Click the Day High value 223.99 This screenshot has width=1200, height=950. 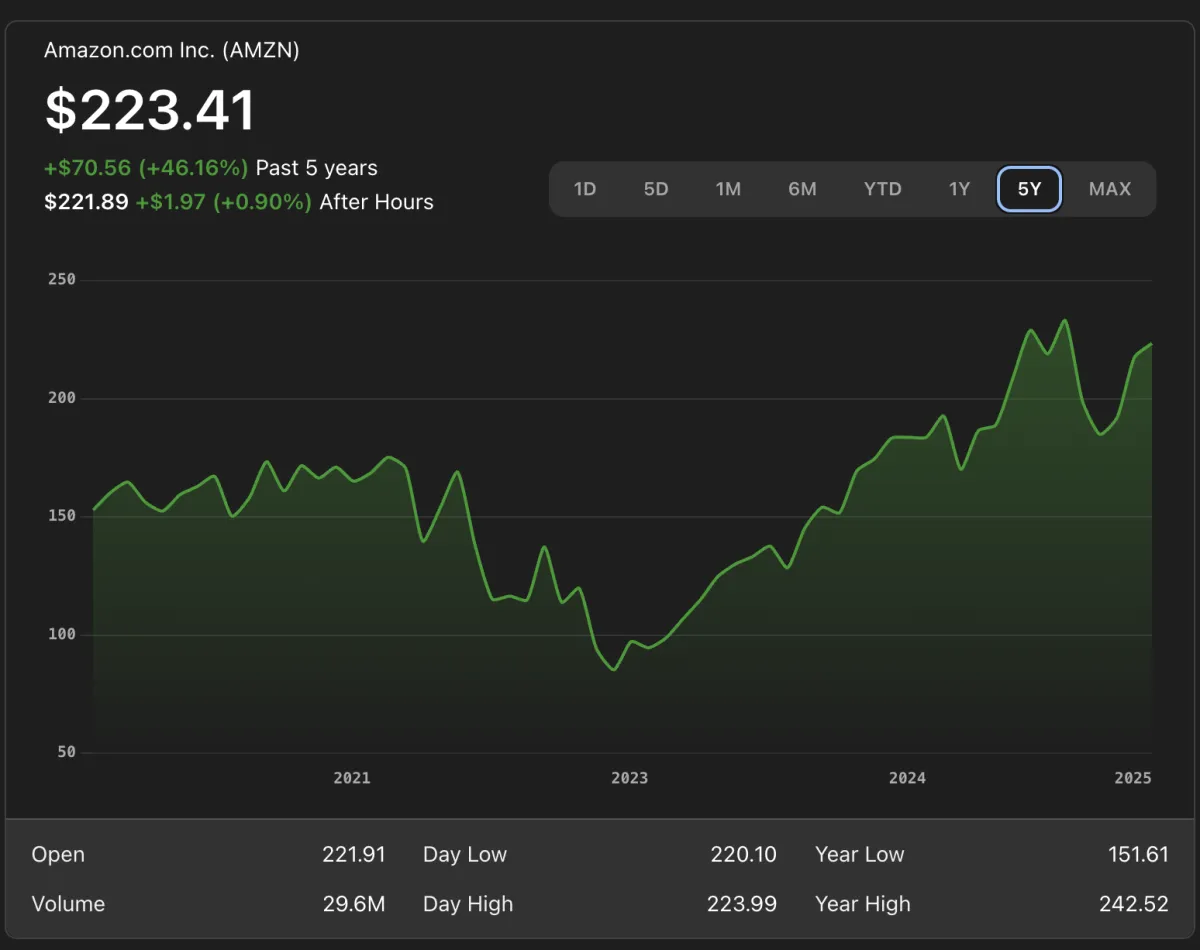click(742, 904)
